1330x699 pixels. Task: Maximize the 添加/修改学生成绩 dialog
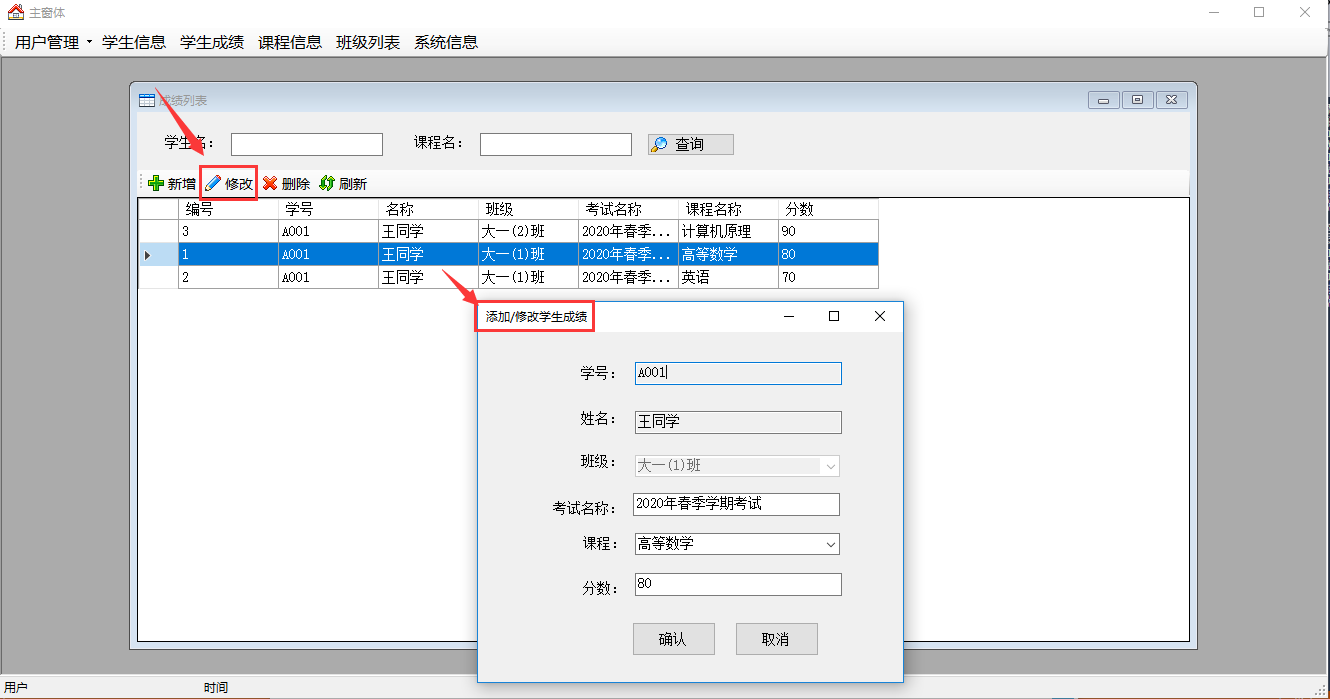(x=834, y=316)
